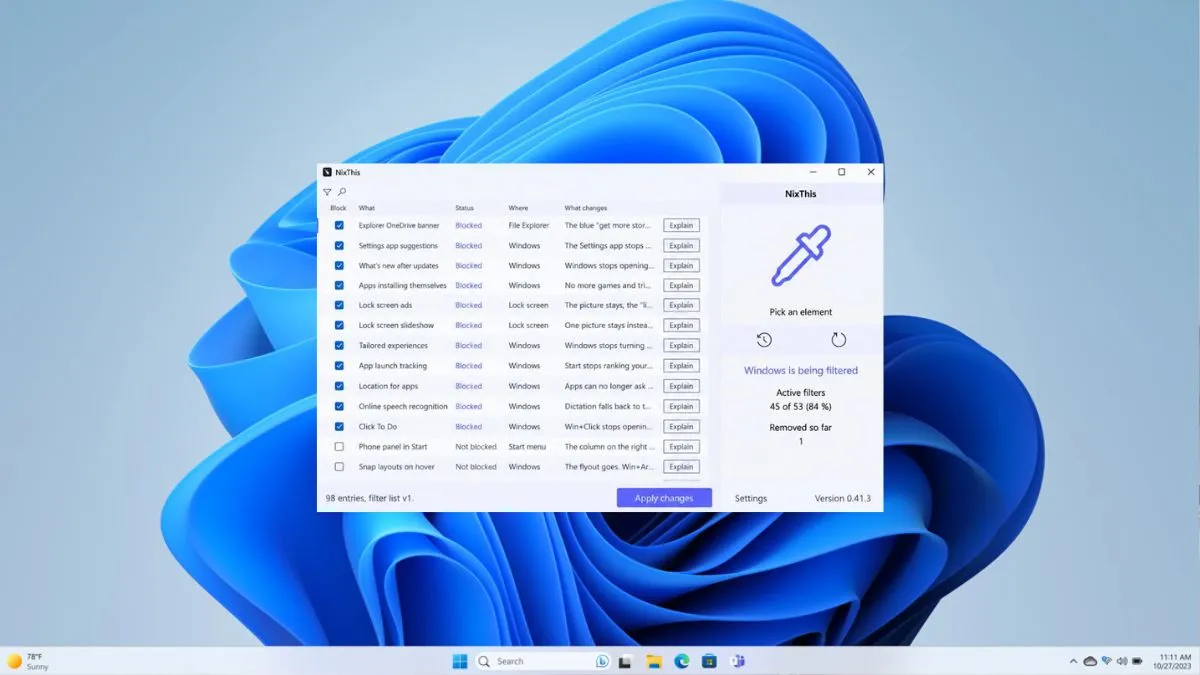
Task: Uncheck Settings app suggestions checkbox
Action: (339, 245)
